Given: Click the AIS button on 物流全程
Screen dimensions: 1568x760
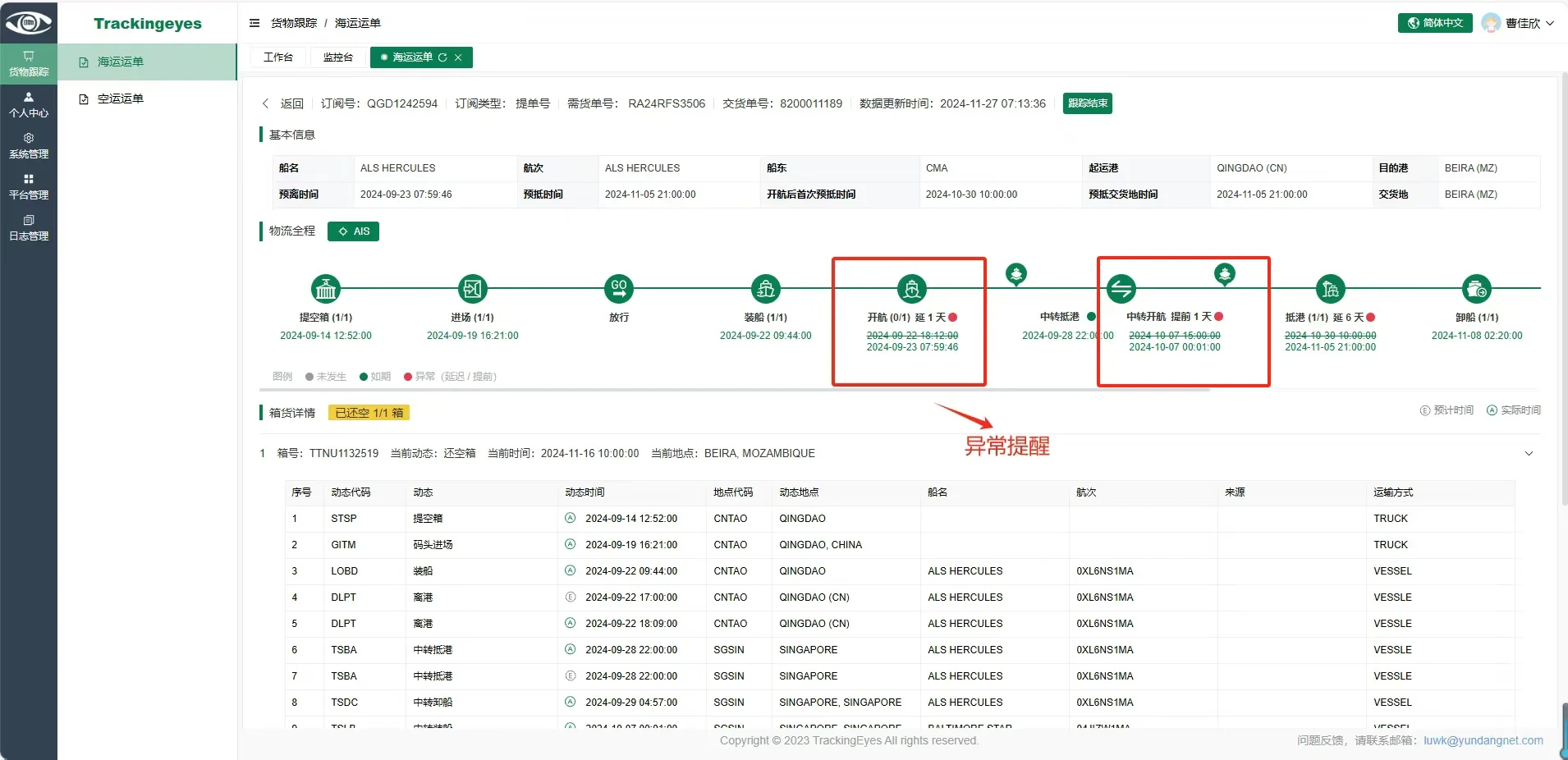Looking at the screenshot, I should point(352,231).
